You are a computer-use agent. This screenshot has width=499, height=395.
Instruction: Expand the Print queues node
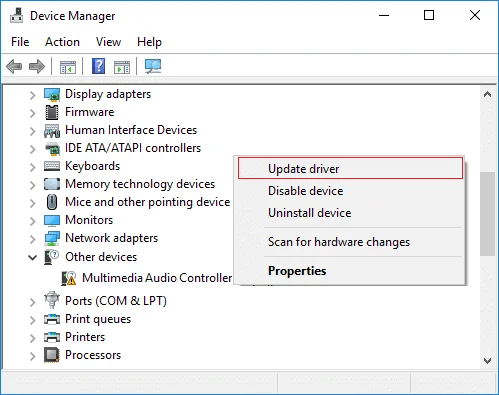(x=32, y=320)
